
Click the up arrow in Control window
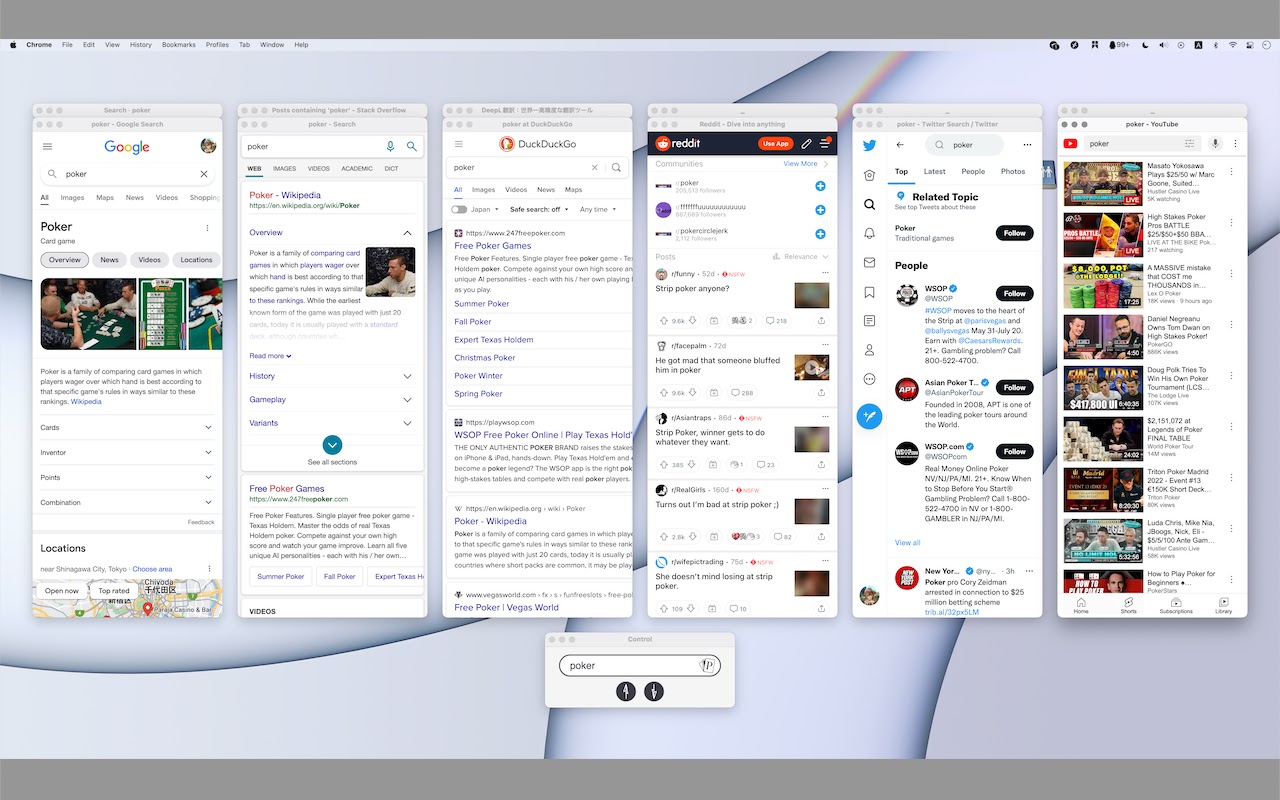[626, 691]
